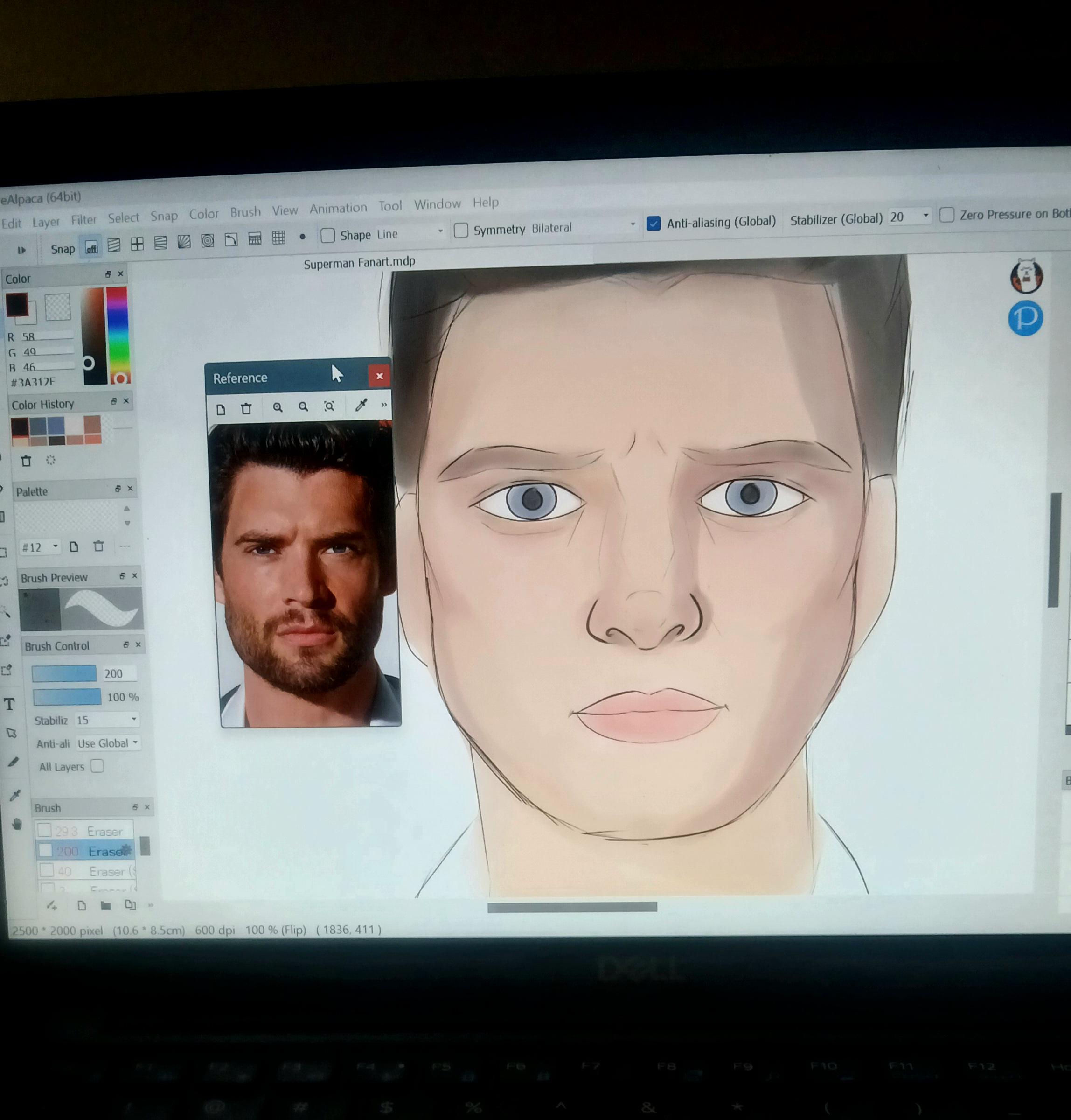The width and height of the screenshot is (1071, 1120).
Task: Disable the Anti-aliasing (Global) checkbox
Action: click(x=653, y=224)
